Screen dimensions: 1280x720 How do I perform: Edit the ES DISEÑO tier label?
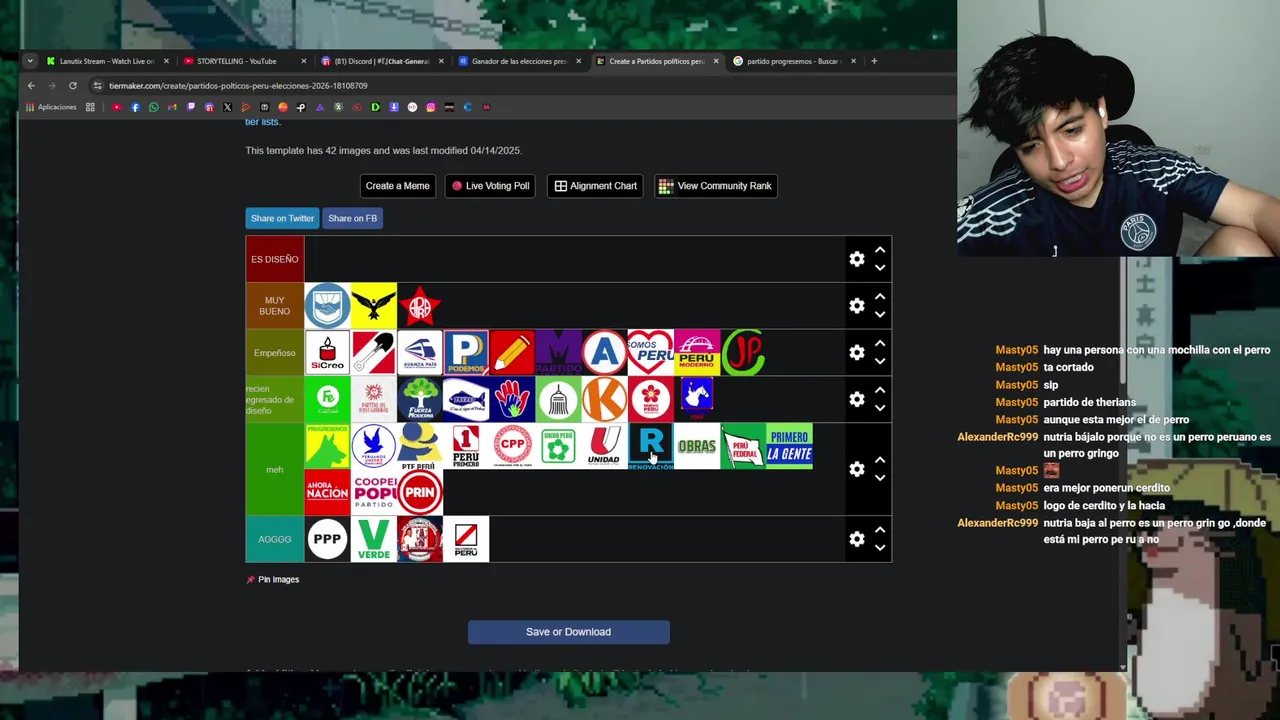tap(275, 259)
